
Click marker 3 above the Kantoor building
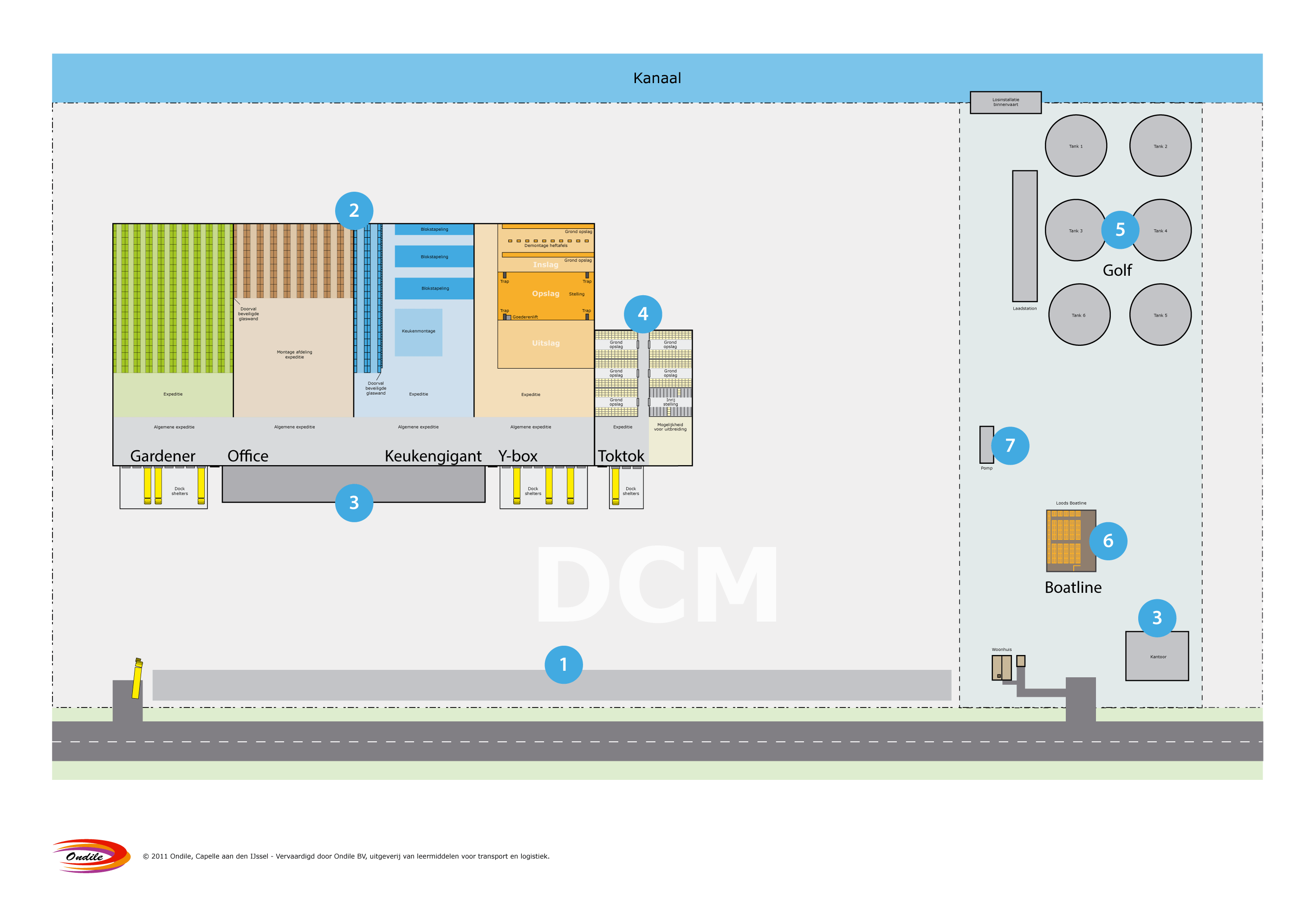(1157, 618)
